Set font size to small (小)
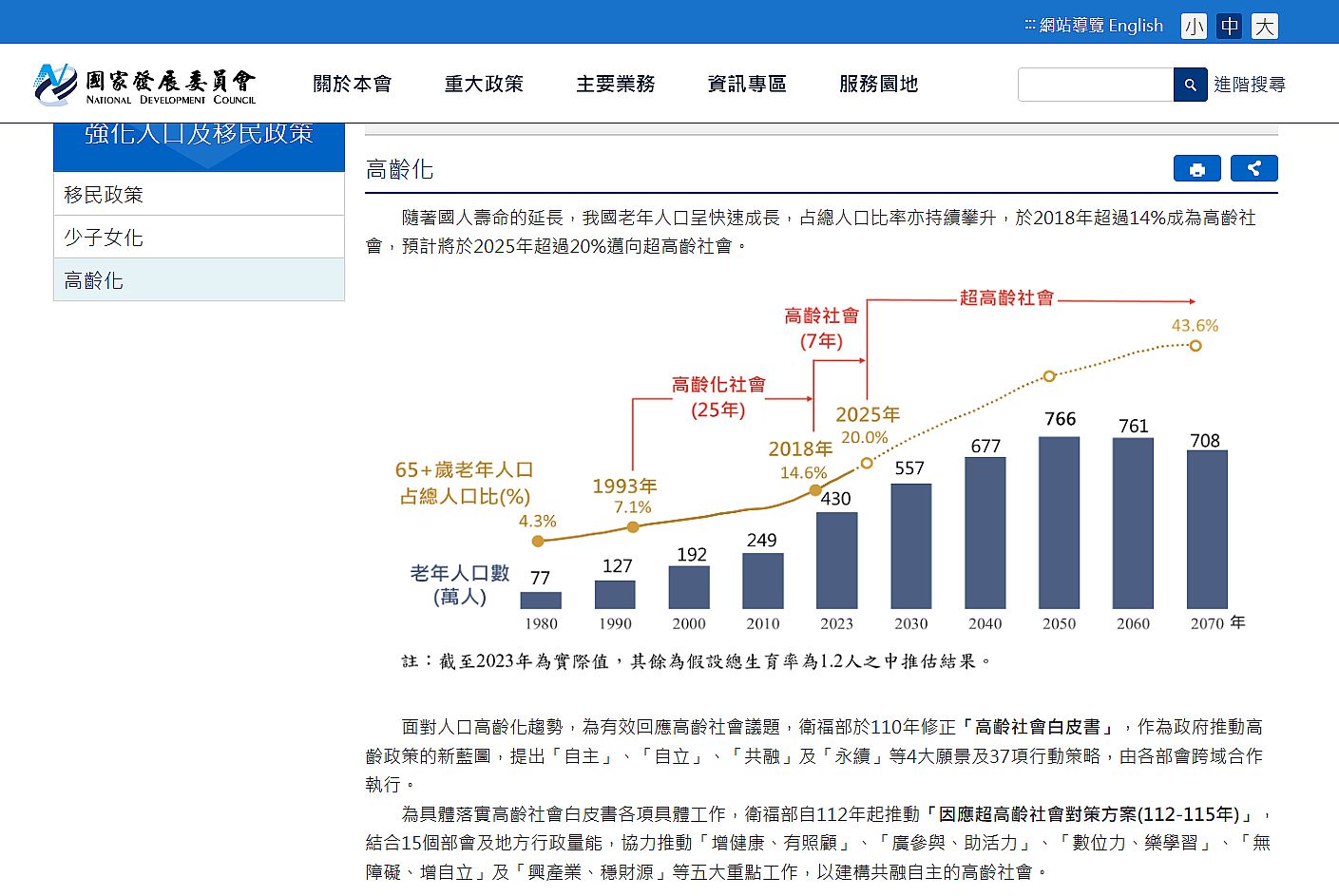The image size is (1339, 896). (x=1194, y=26)
